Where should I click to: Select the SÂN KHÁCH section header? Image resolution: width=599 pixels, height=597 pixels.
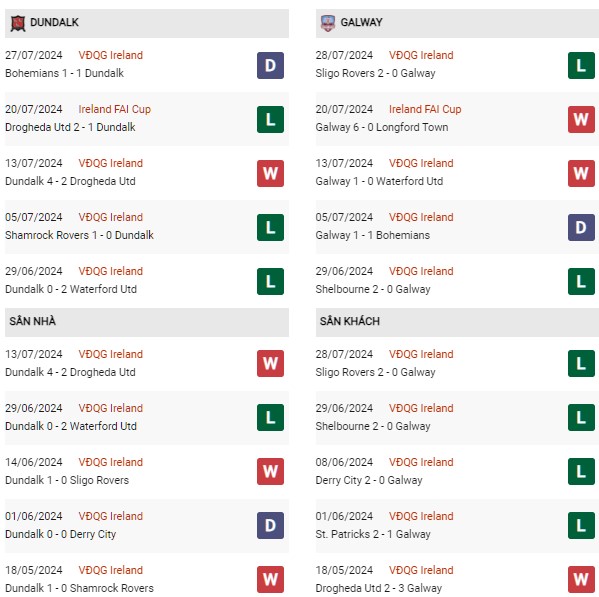(x=457, y=322)
